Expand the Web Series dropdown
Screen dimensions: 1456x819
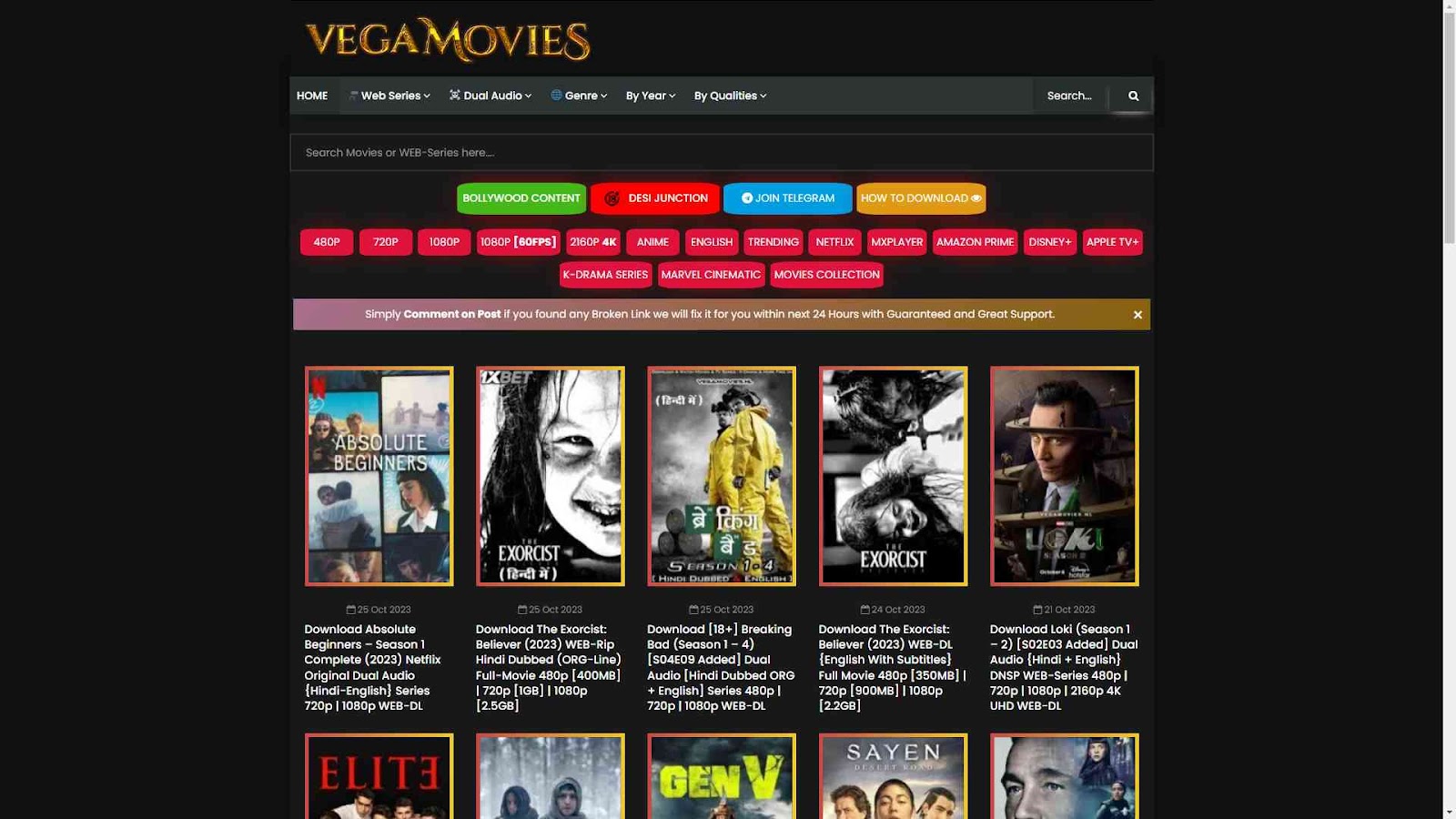click(x=389, y=96)
